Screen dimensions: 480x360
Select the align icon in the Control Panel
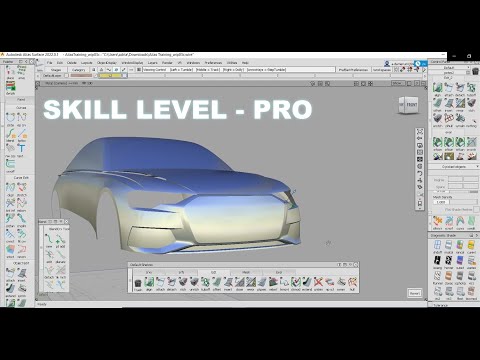click(x=438, y=88)
